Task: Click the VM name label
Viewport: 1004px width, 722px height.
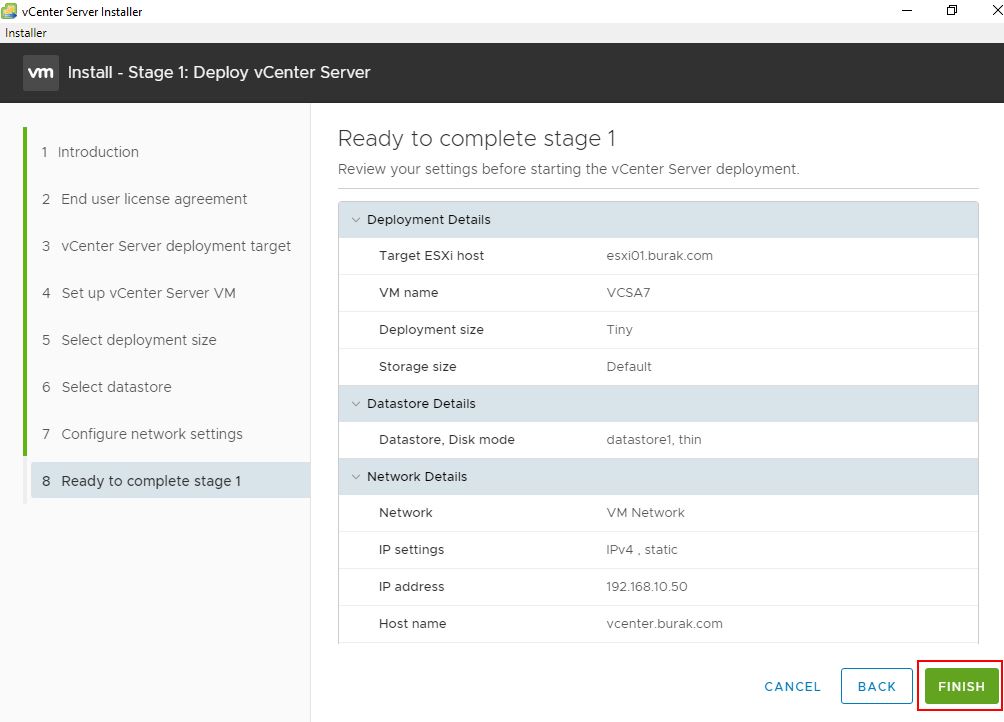Action: tap(409, 293)
